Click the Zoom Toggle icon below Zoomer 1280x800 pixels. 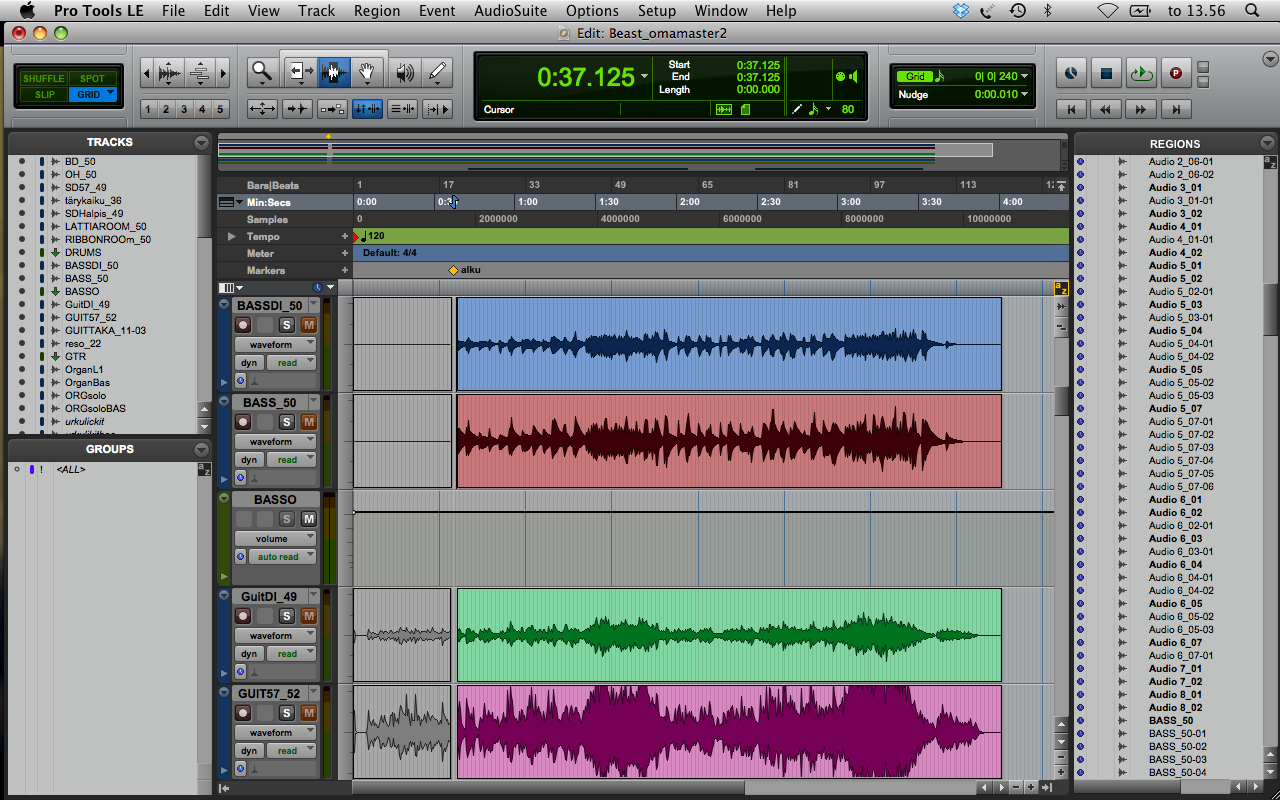[x=262, y=109]
